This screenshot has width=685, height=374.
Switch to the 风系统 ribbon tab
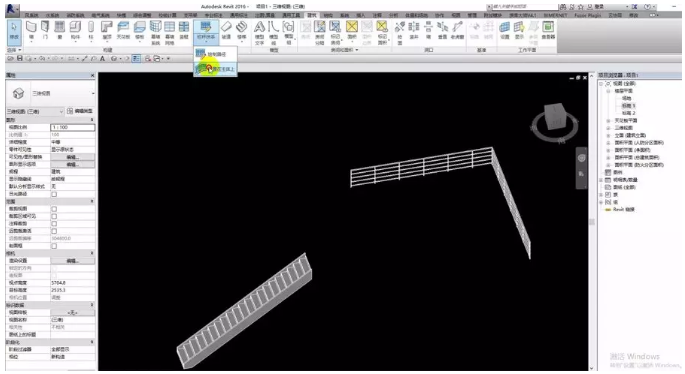click(31, 15)
